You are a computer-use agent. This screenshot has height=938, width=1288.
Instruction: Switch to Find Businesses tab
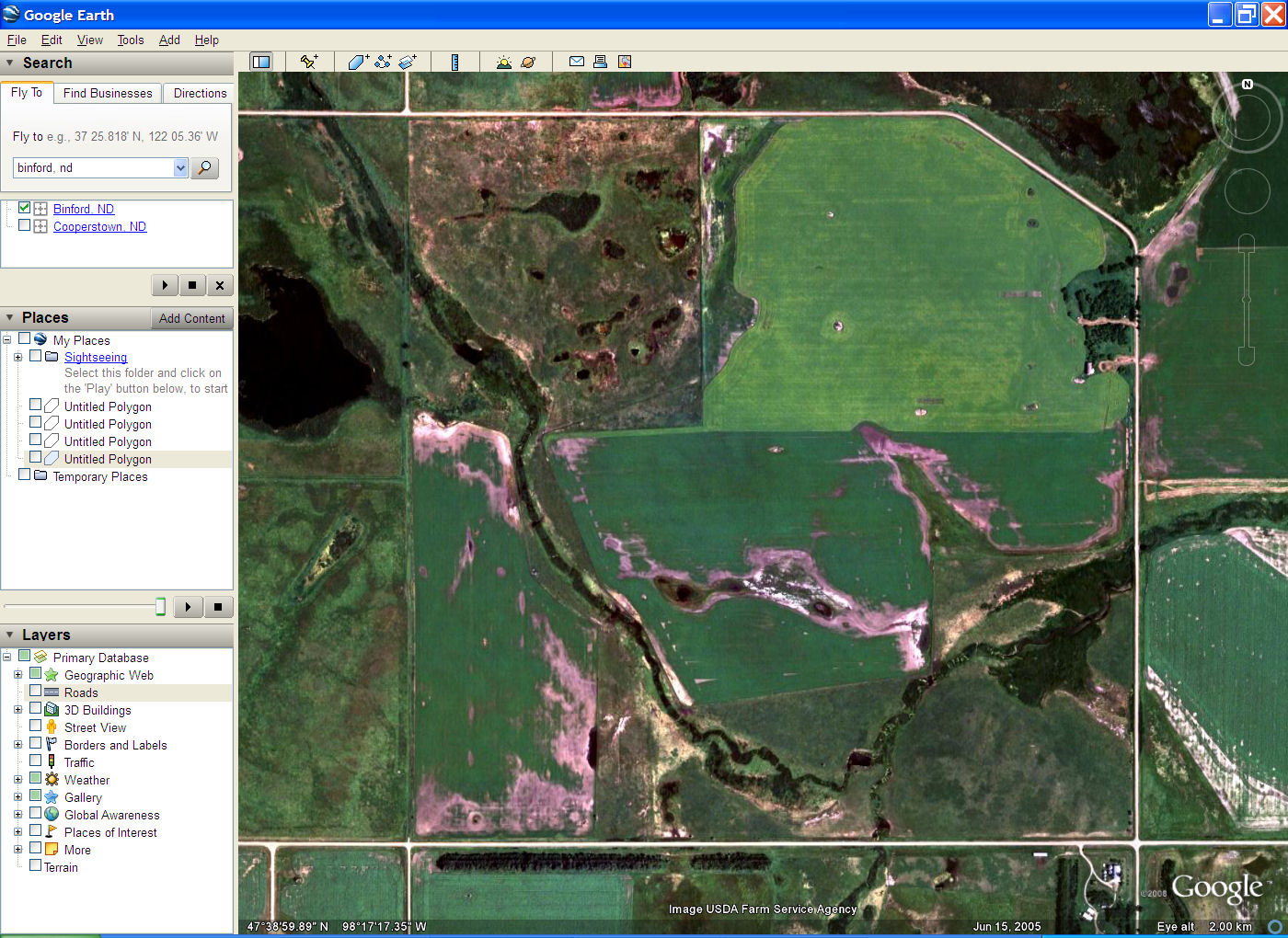(108, 93)
